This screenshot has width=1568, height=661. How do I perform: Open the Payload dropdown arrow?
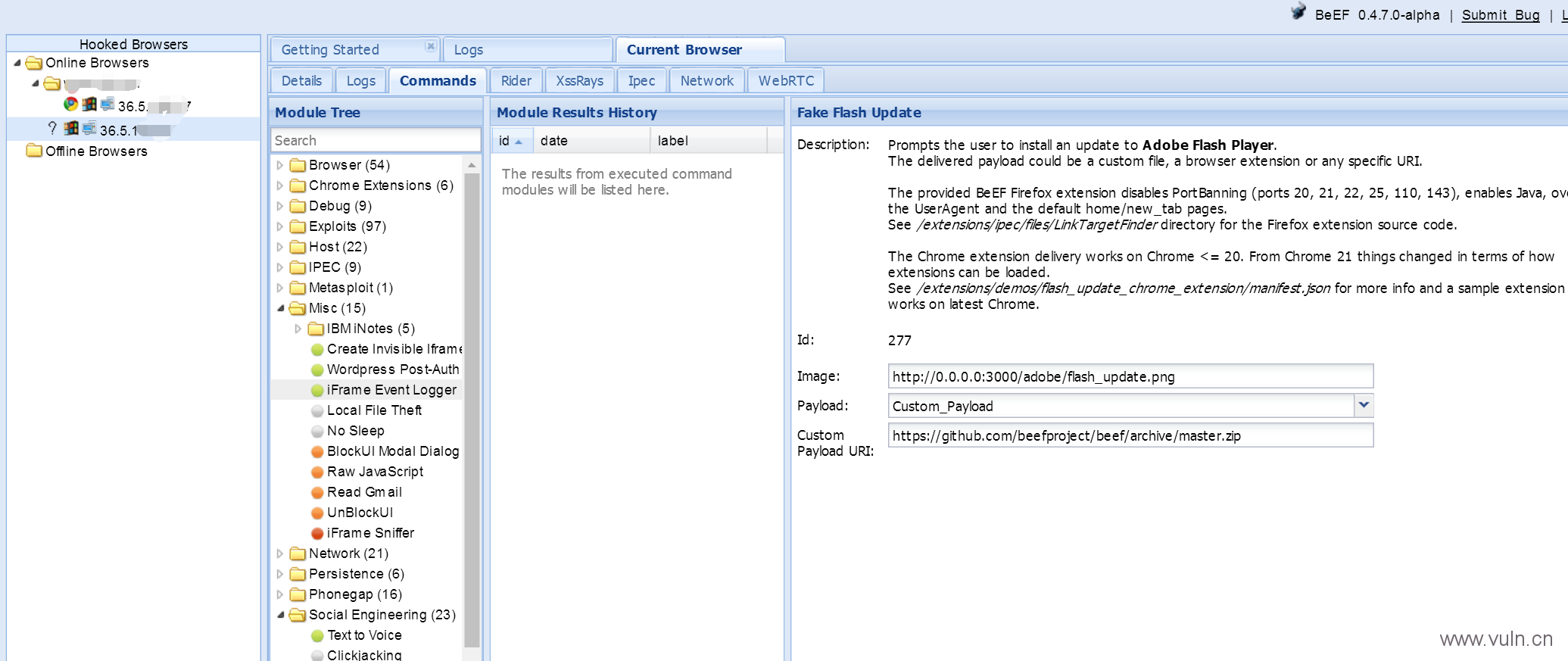(x=1364, y=405)
